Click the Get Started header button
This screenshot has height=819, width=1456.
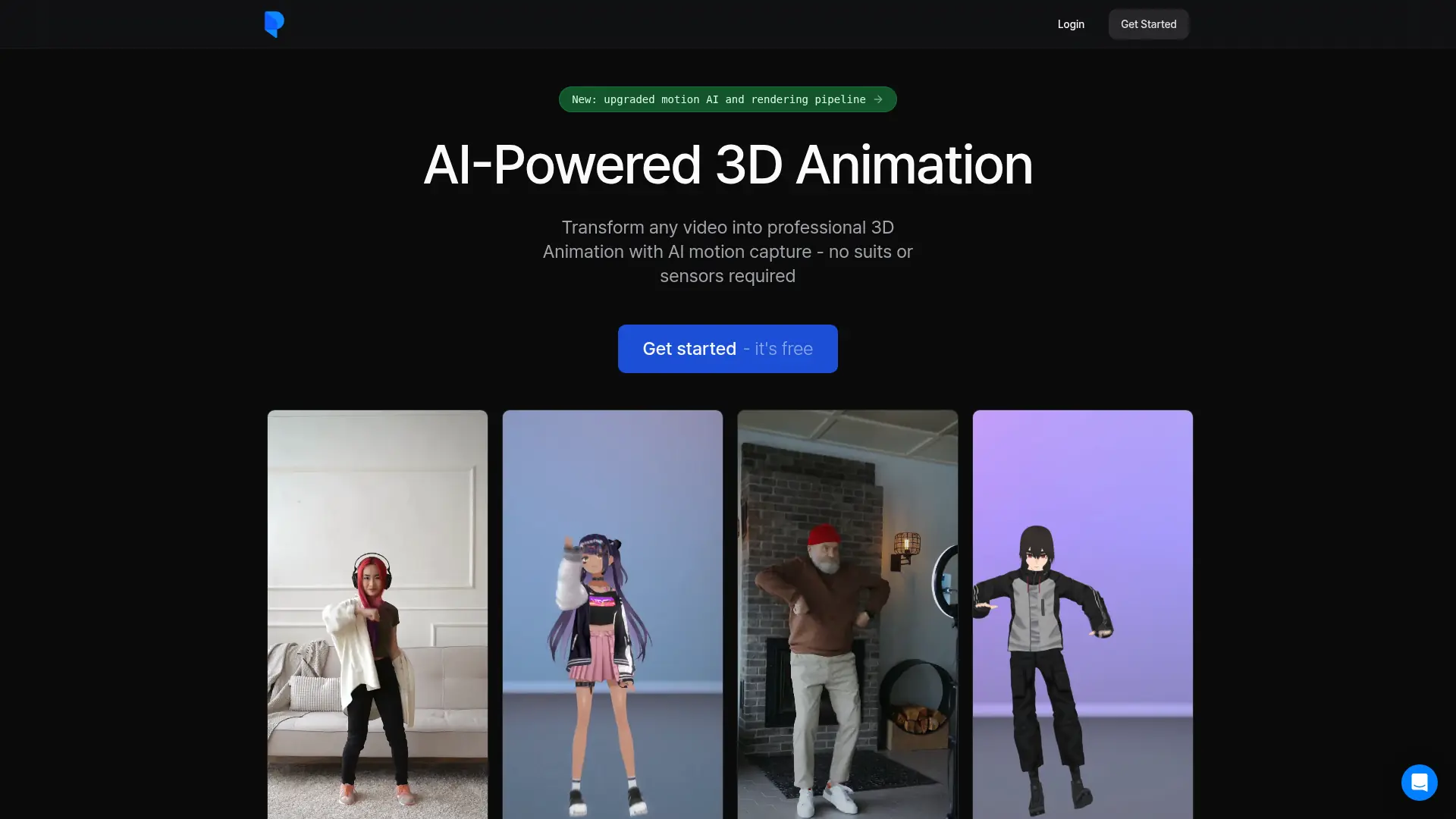click(x=1148, y=24)
